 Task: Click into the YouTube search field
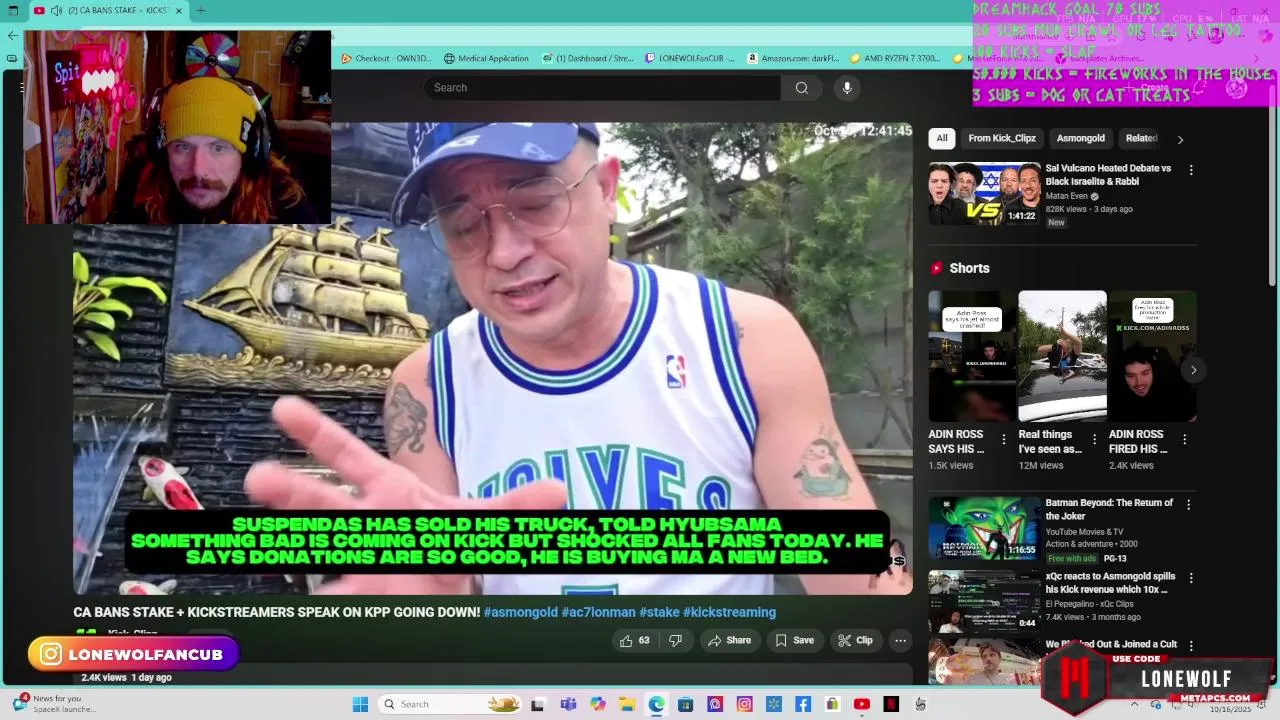click(x=602, y=88)
